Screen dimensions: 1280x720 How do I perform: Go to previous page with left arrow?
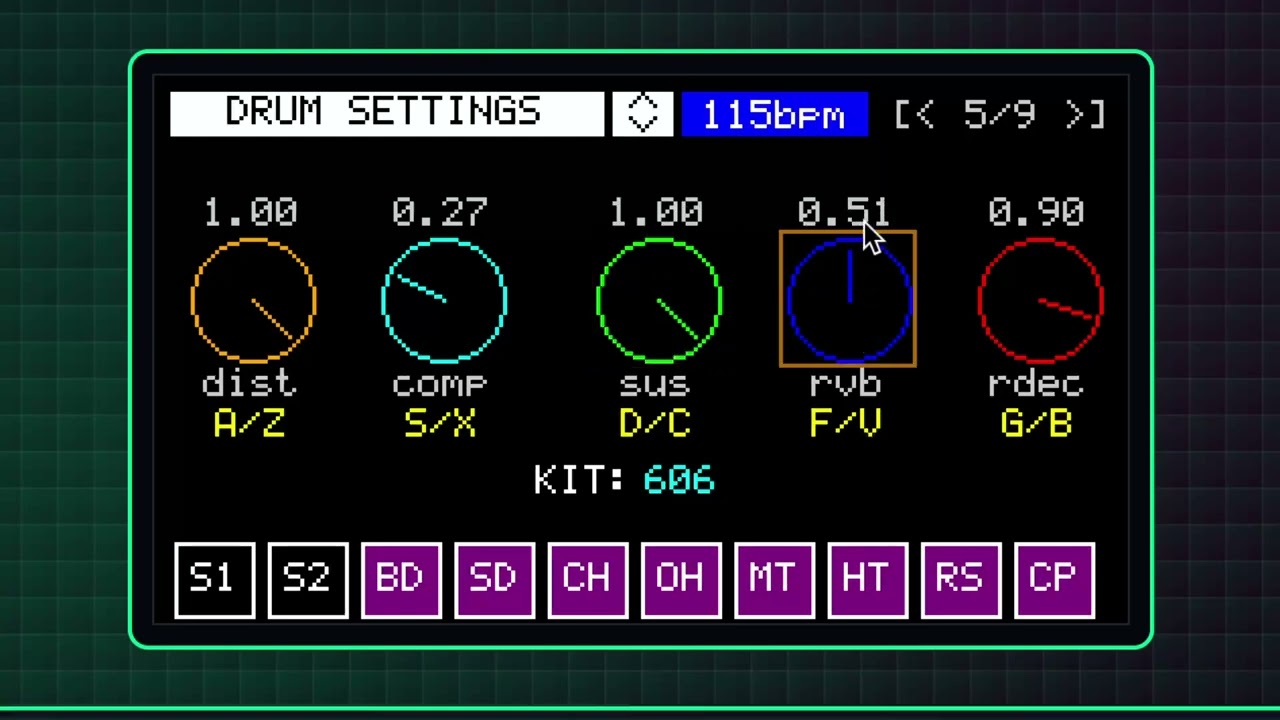pos(914,114)
